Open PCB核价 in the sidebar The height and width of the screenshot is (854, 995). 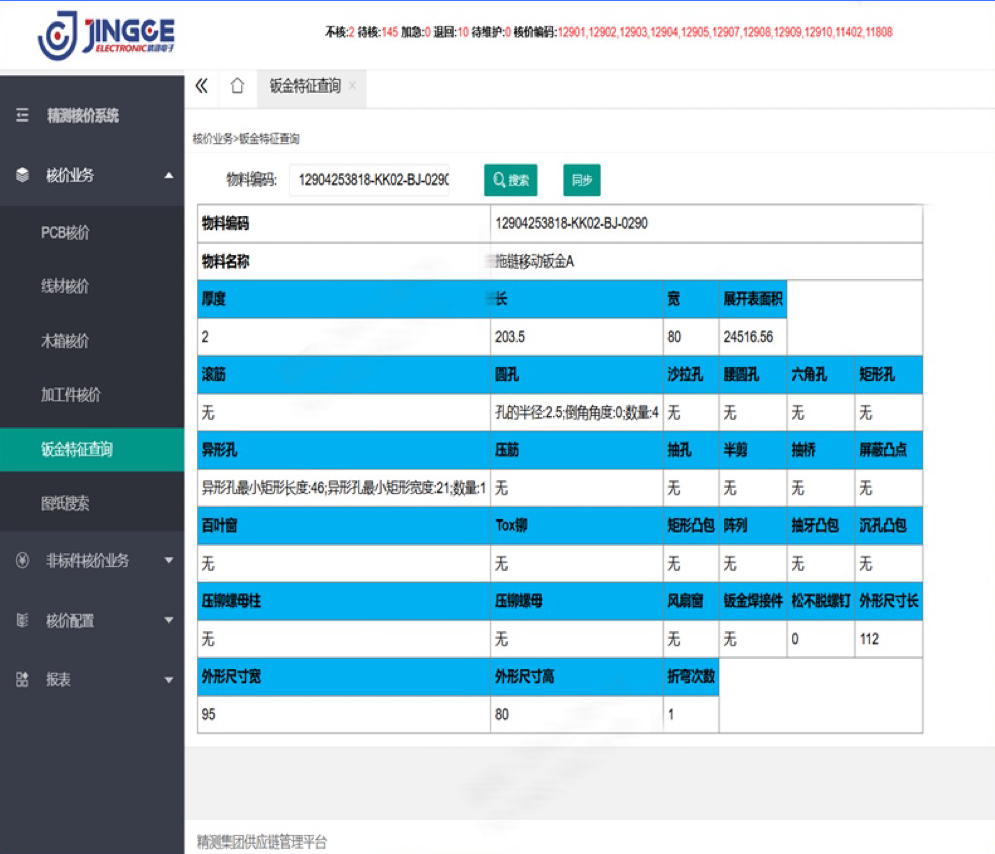(65, 232)
